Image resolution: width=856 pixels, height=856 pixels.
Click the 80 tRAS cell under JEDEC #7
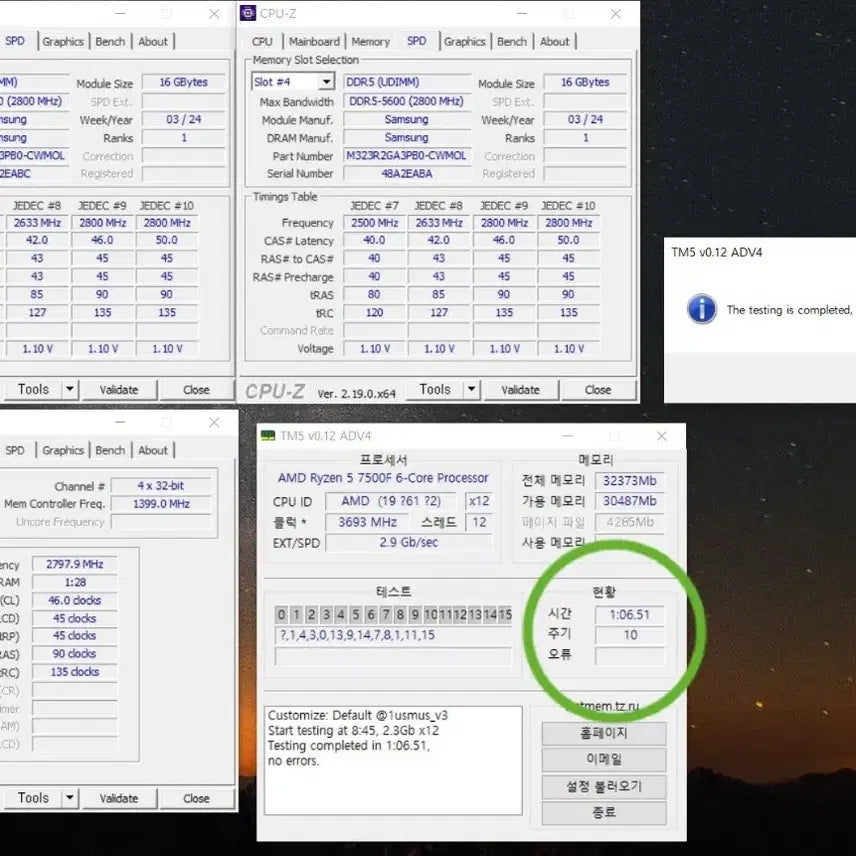pos(374,294)
